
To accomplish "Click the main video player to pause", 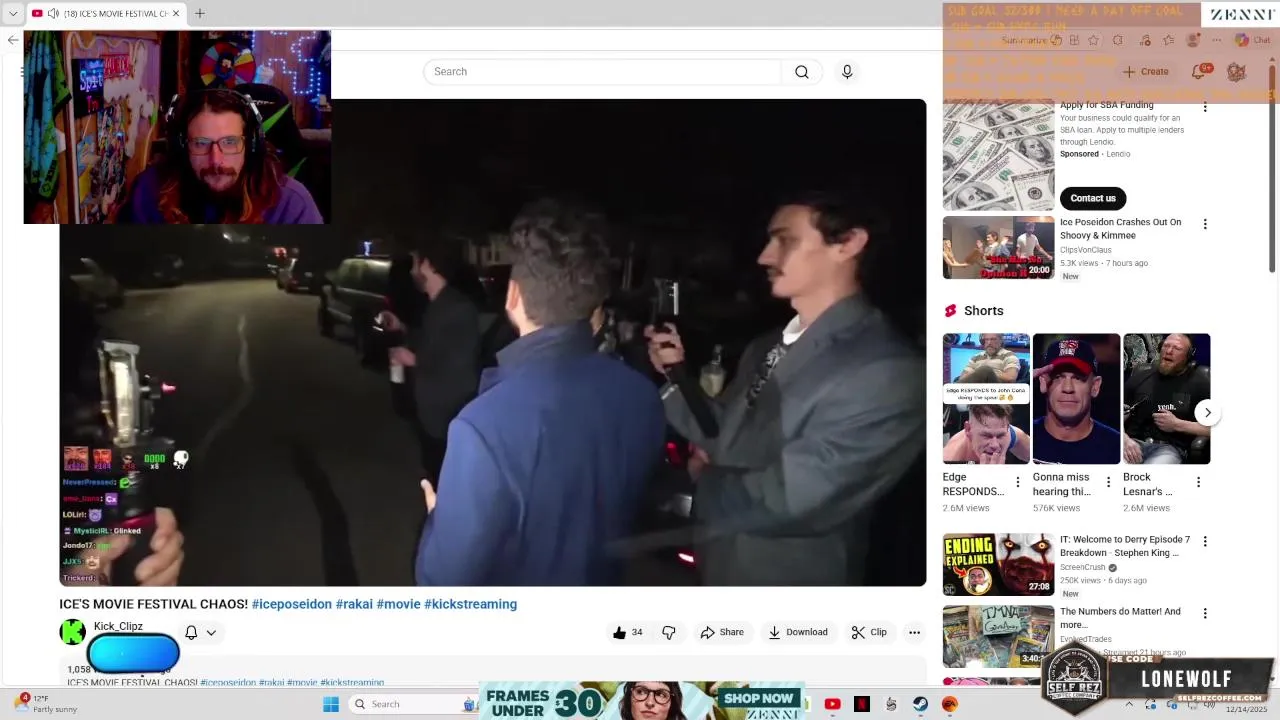I will click(x=493, y=342).
